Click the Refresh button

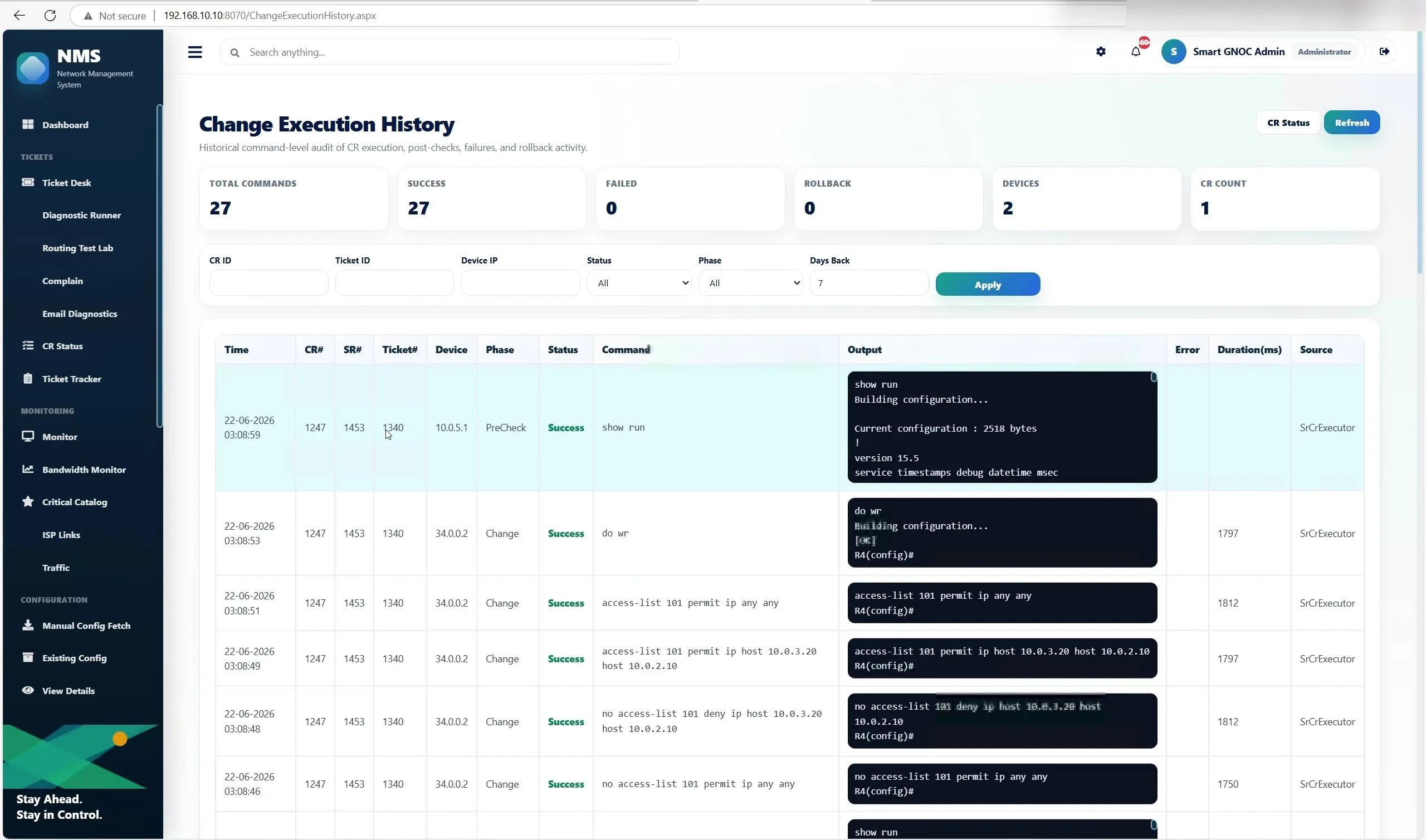coord(1351,123)
